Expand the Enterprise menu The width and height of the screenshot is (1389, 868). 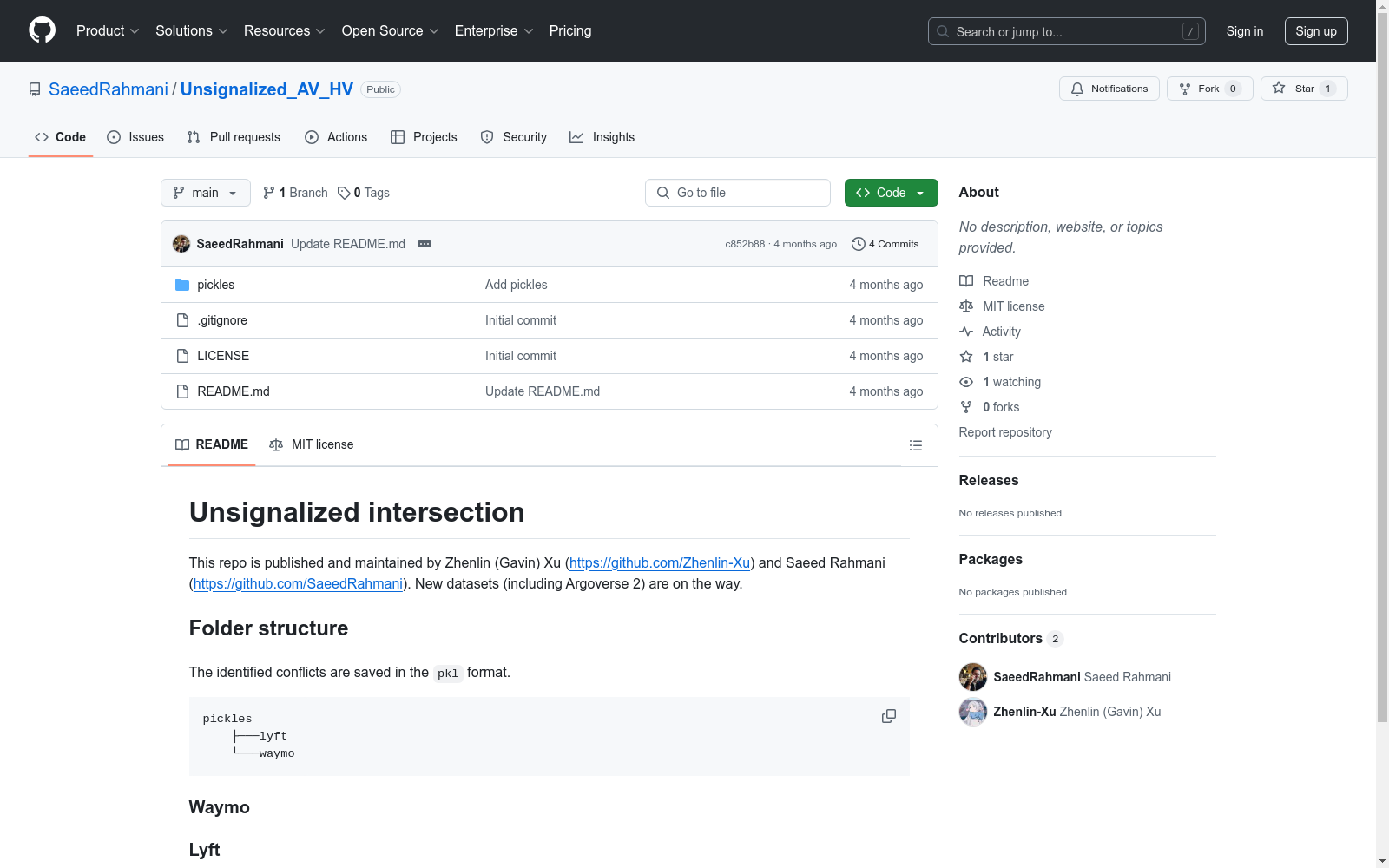point(494,31)
